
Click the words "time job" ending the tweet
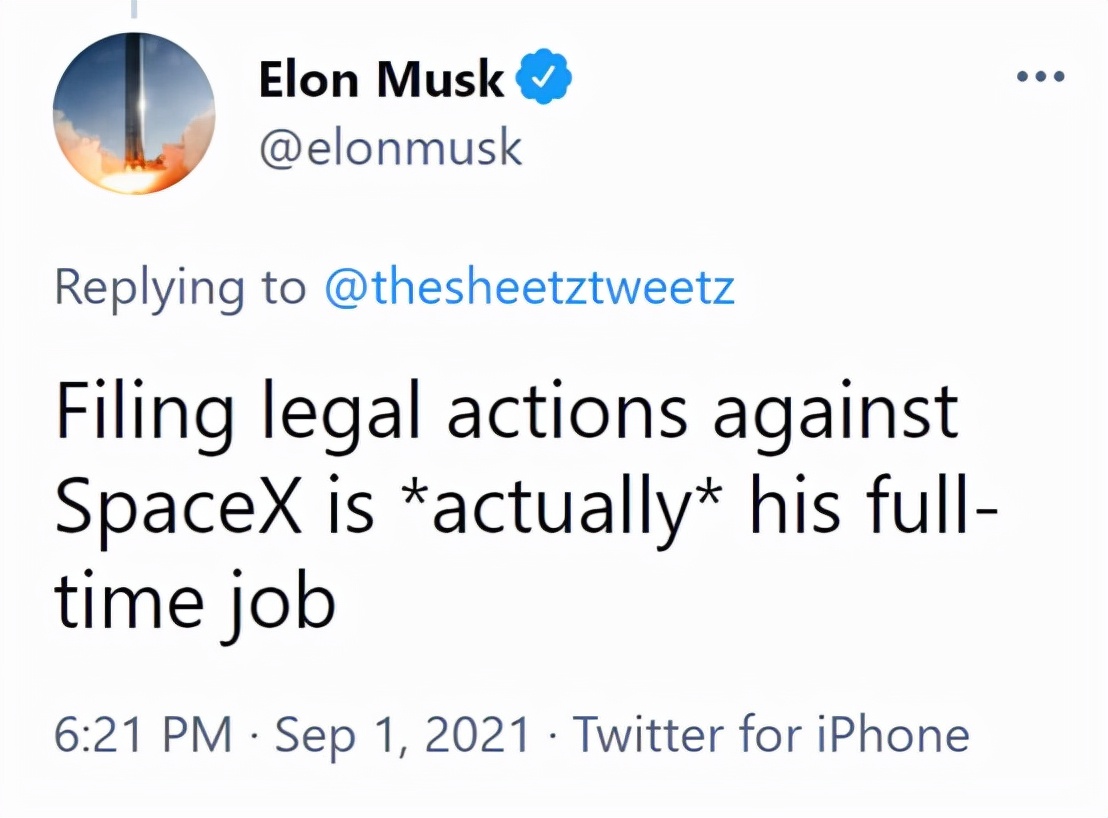click(x=194, y=603)
